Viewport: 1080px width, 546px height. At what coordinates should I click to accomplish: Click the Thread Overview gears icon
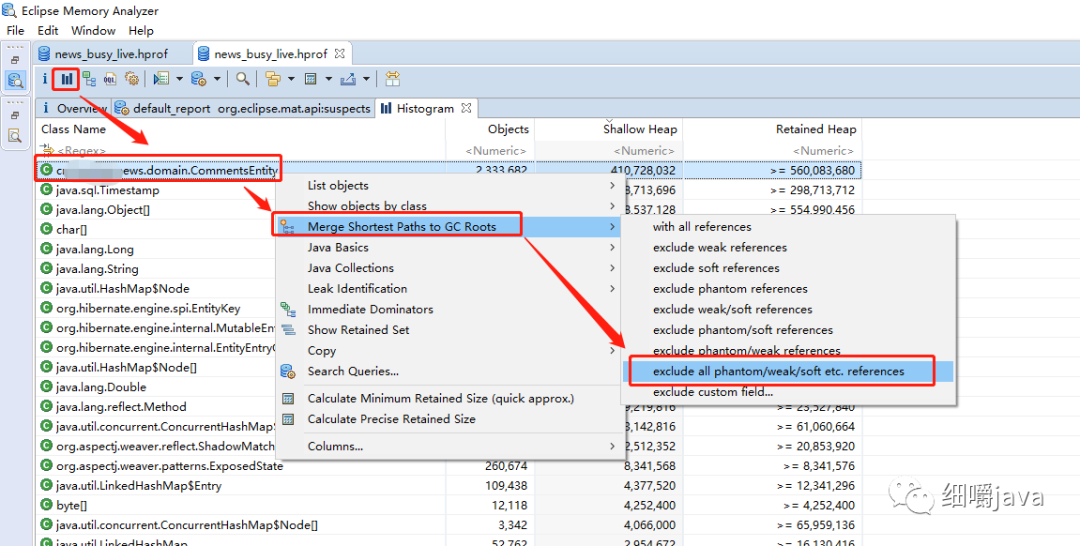[x=132, y=79]
